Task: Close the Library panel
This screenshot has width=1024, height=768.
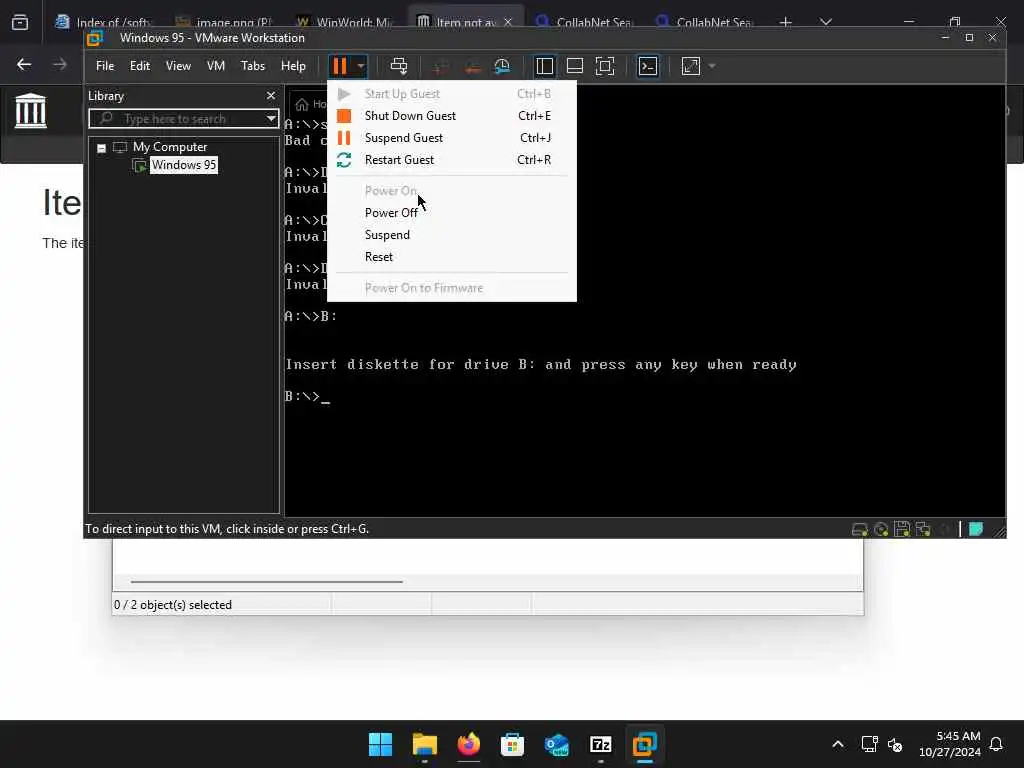Action: click(x=271, y=96)
